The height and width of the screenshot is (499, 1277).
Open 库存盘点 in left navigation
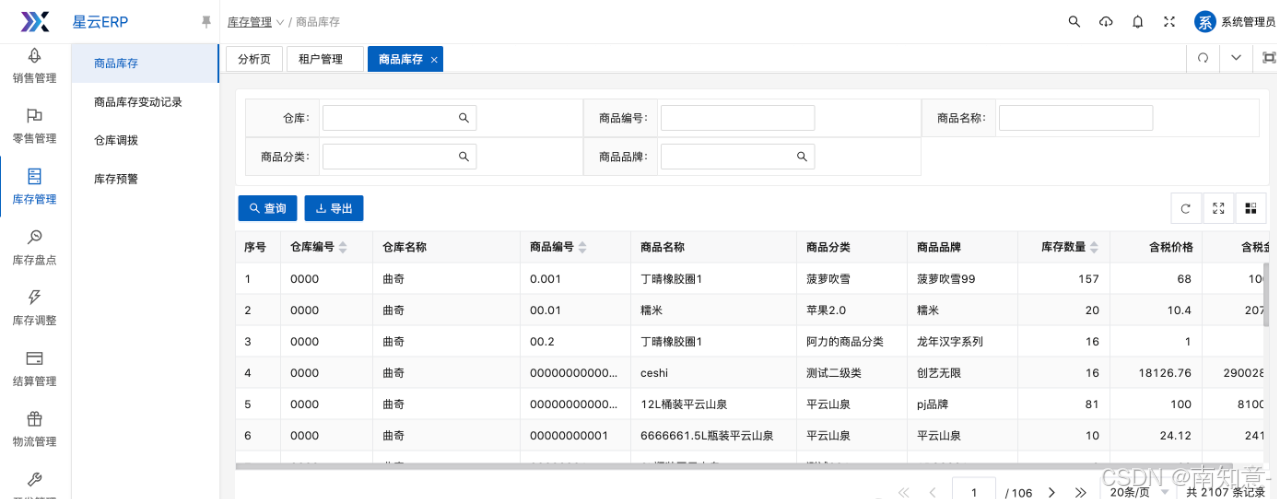(35, 247)
